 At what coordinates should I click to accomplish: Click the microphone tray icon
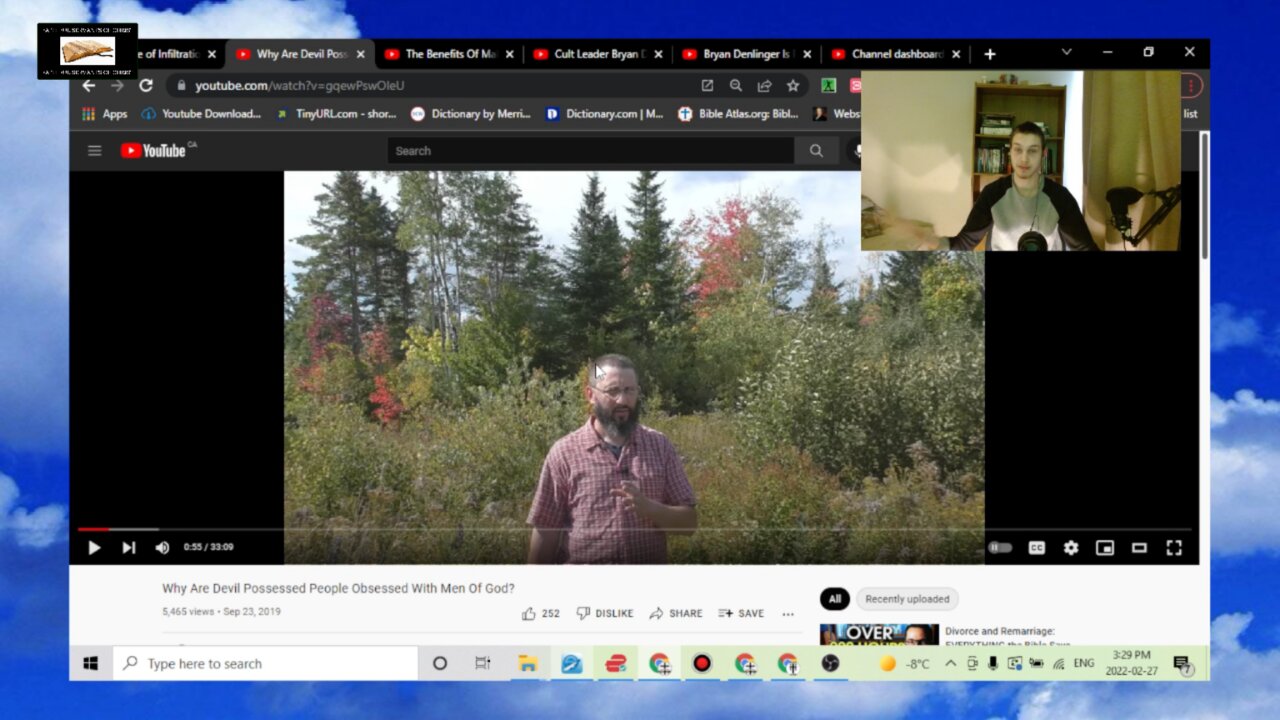(993, 663)
